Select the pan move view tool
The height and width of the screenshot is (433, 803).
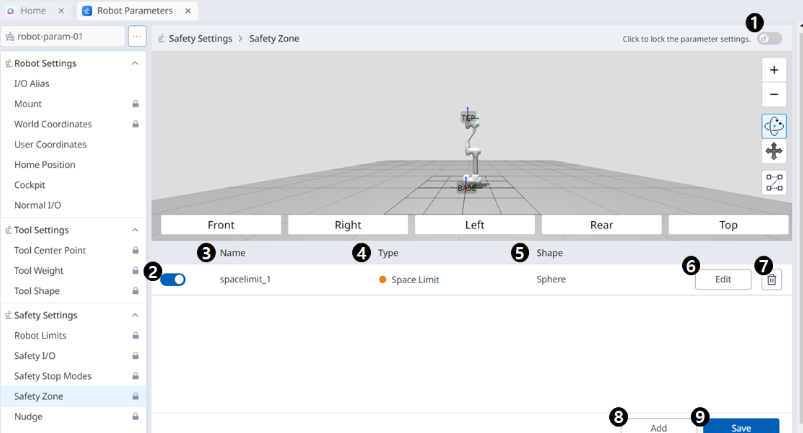tap(774, 152)
